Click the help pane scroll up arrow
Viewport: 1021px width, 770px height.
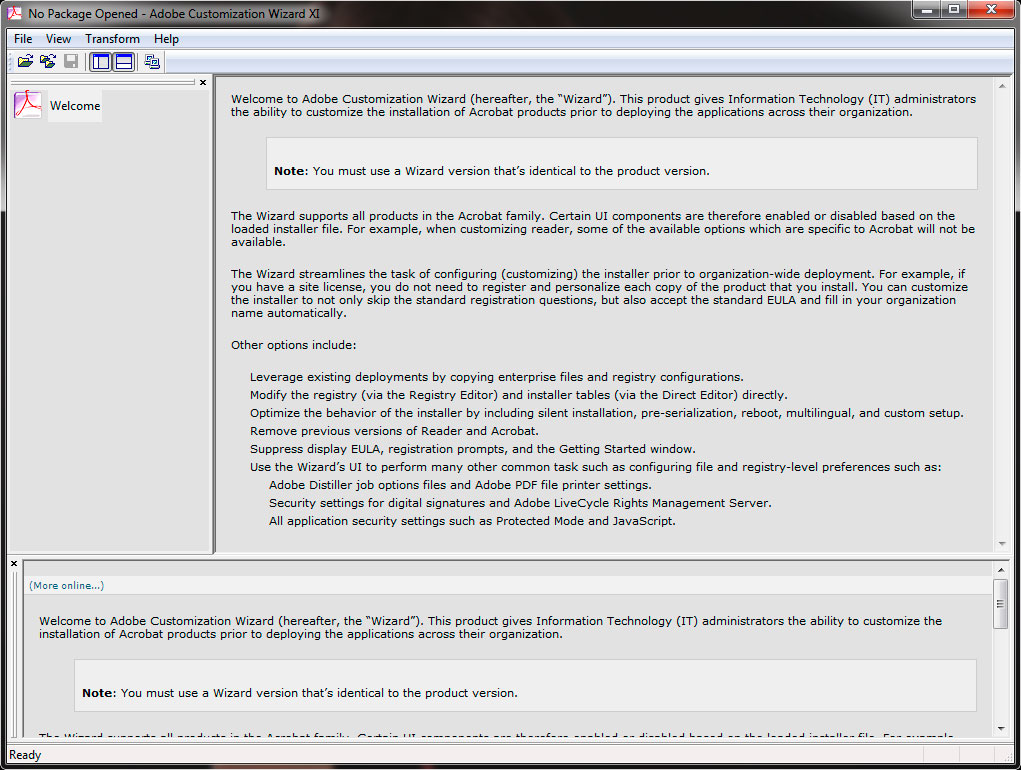(x=1001, y=570)
